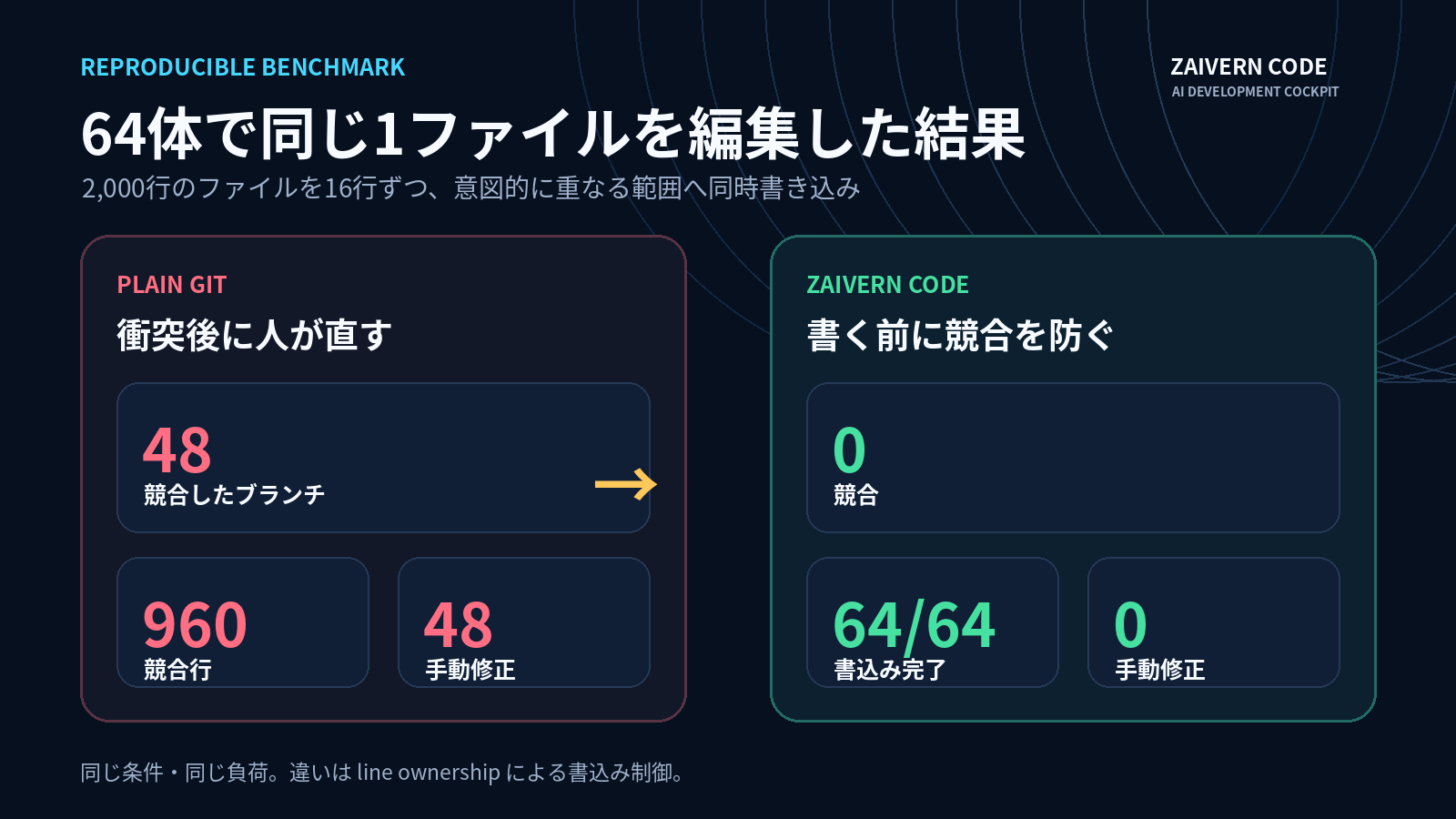Click the 書く前に競合を防ぐ heading

(x=960, y=335)
